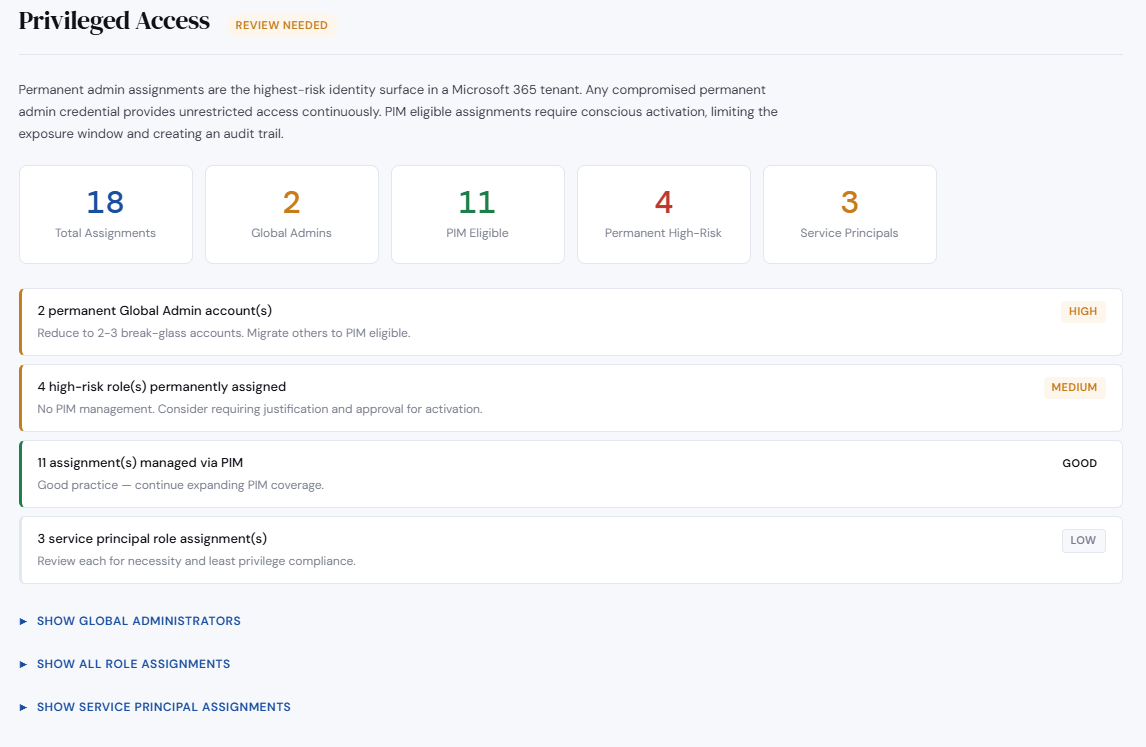Open the PIM Eligible stat card
The height and width of the screenshot is (747, 1146).
tap(477, 214)
